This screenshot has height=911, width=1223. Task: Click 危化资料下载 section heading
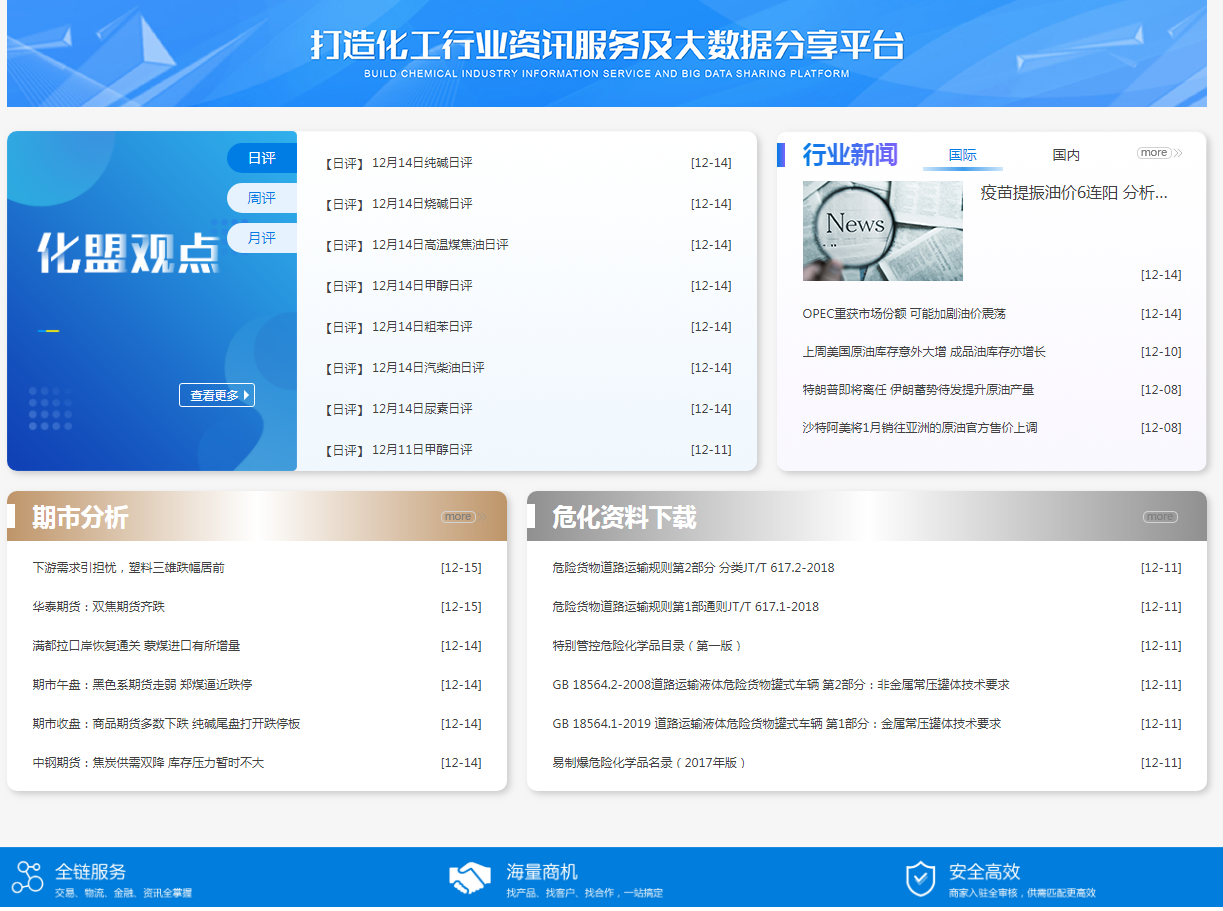click(624, 517)
